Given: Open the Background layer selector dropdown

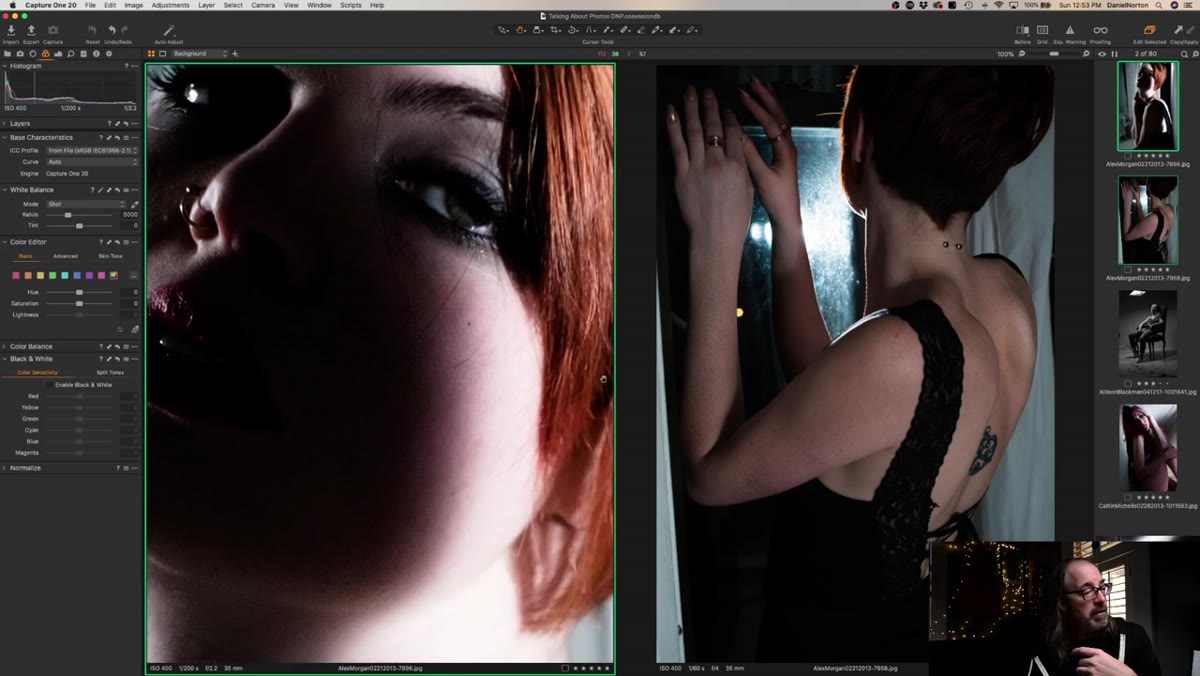Looking at the screenshot, I should pyautogui.click(x=199, y=53).
